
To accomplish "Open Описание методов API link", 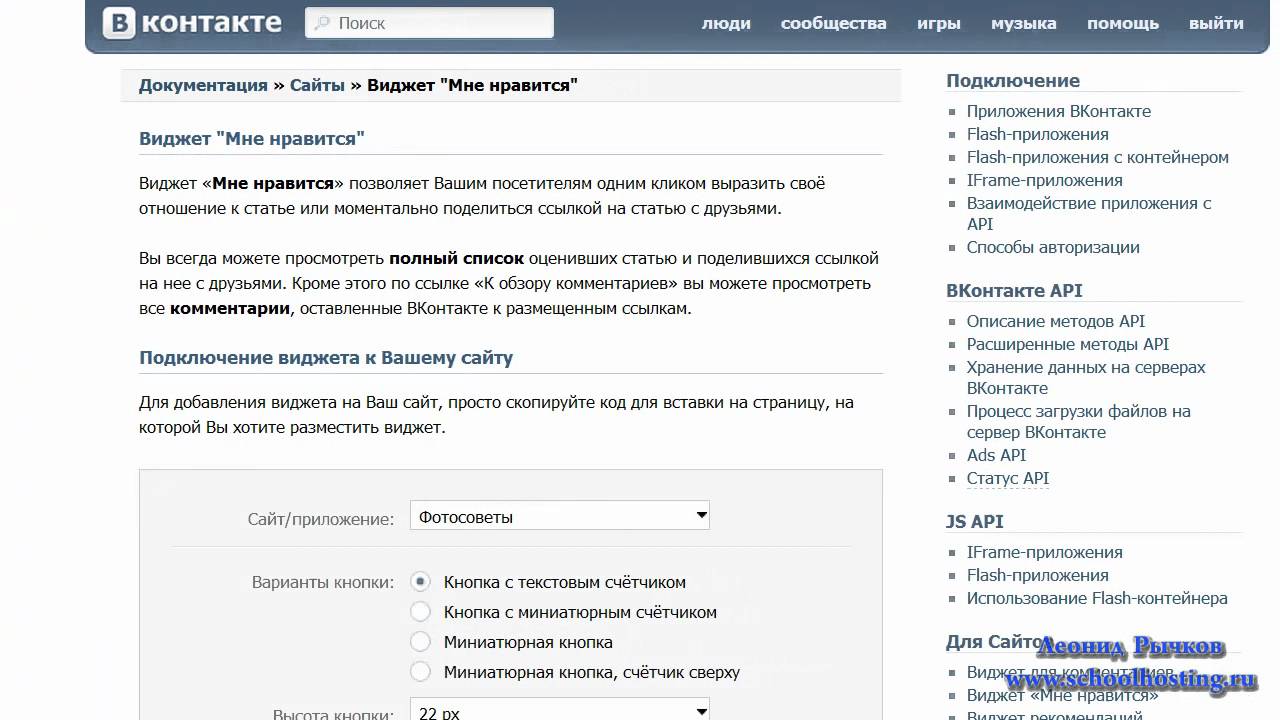I will click(1056, 321).
